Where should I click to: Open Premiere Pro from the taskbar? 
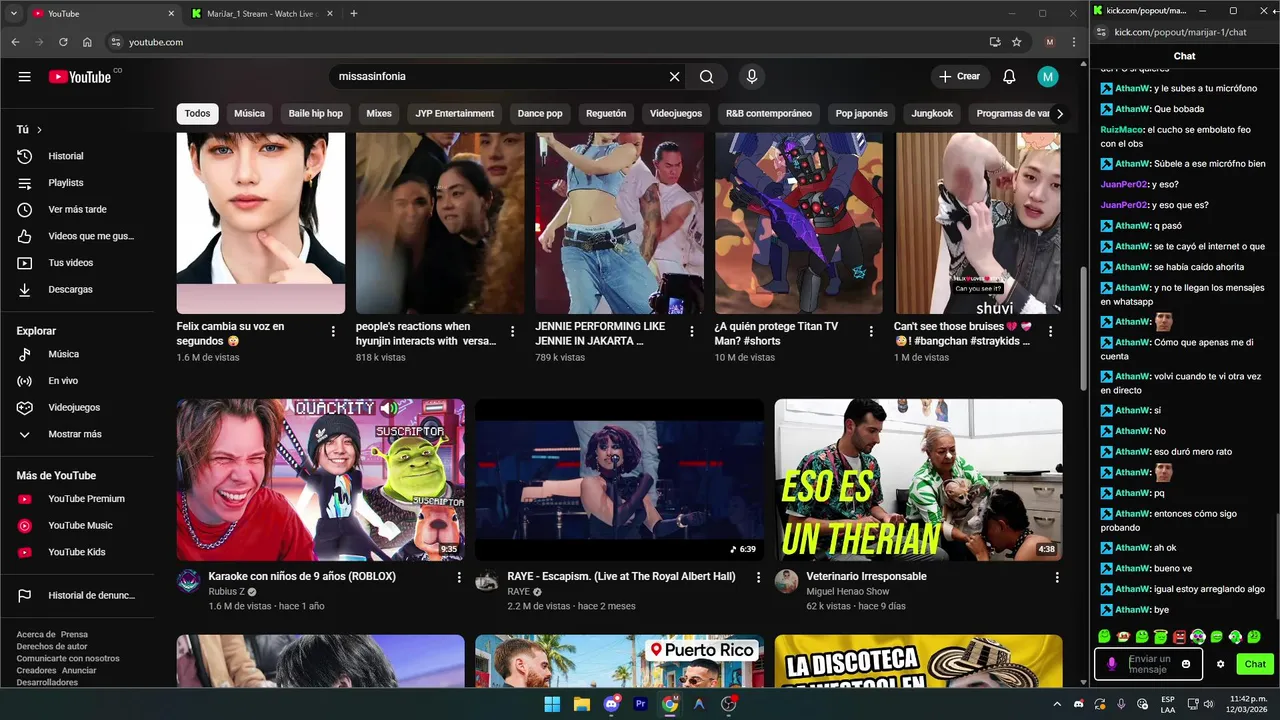point(641,704)
